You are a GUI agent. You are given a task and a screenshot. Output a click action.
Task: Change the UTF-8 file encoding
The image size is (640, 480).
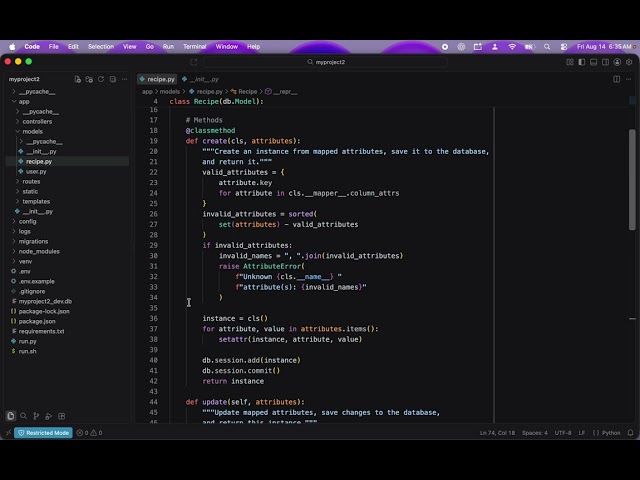[x=563, y=433]
